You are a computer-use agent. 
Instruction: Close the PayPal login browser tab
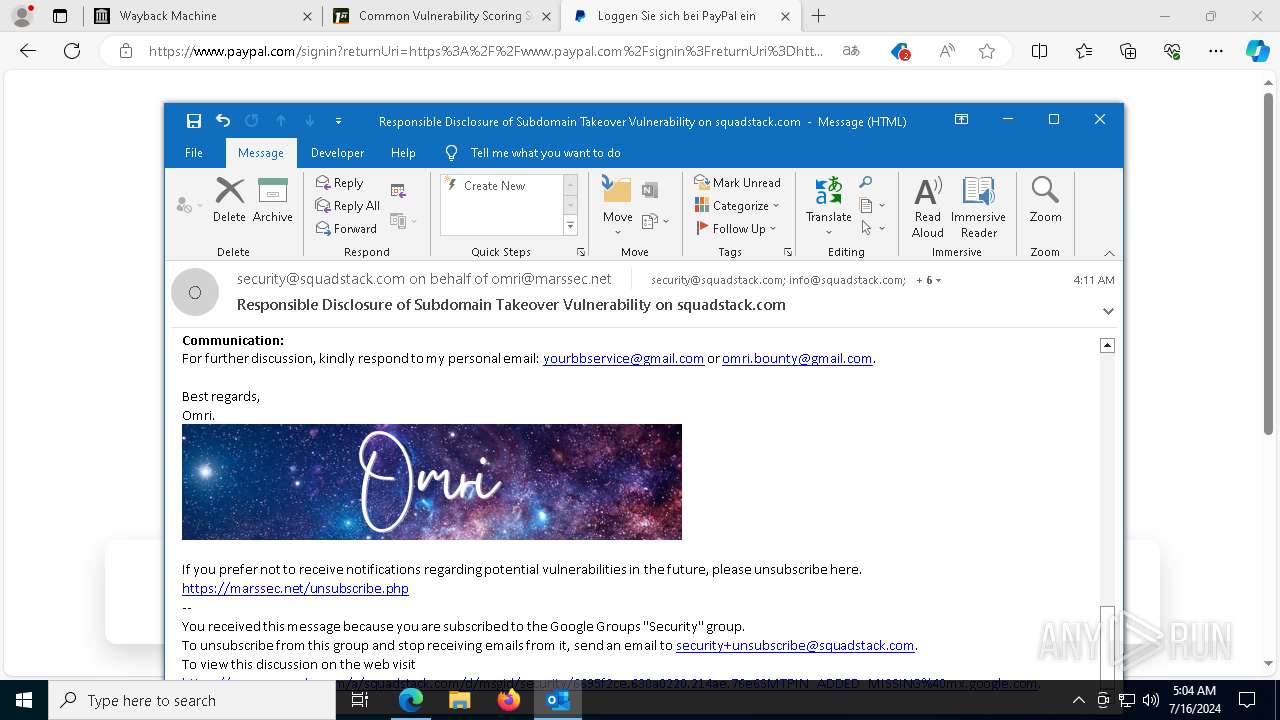pos(785,16)
